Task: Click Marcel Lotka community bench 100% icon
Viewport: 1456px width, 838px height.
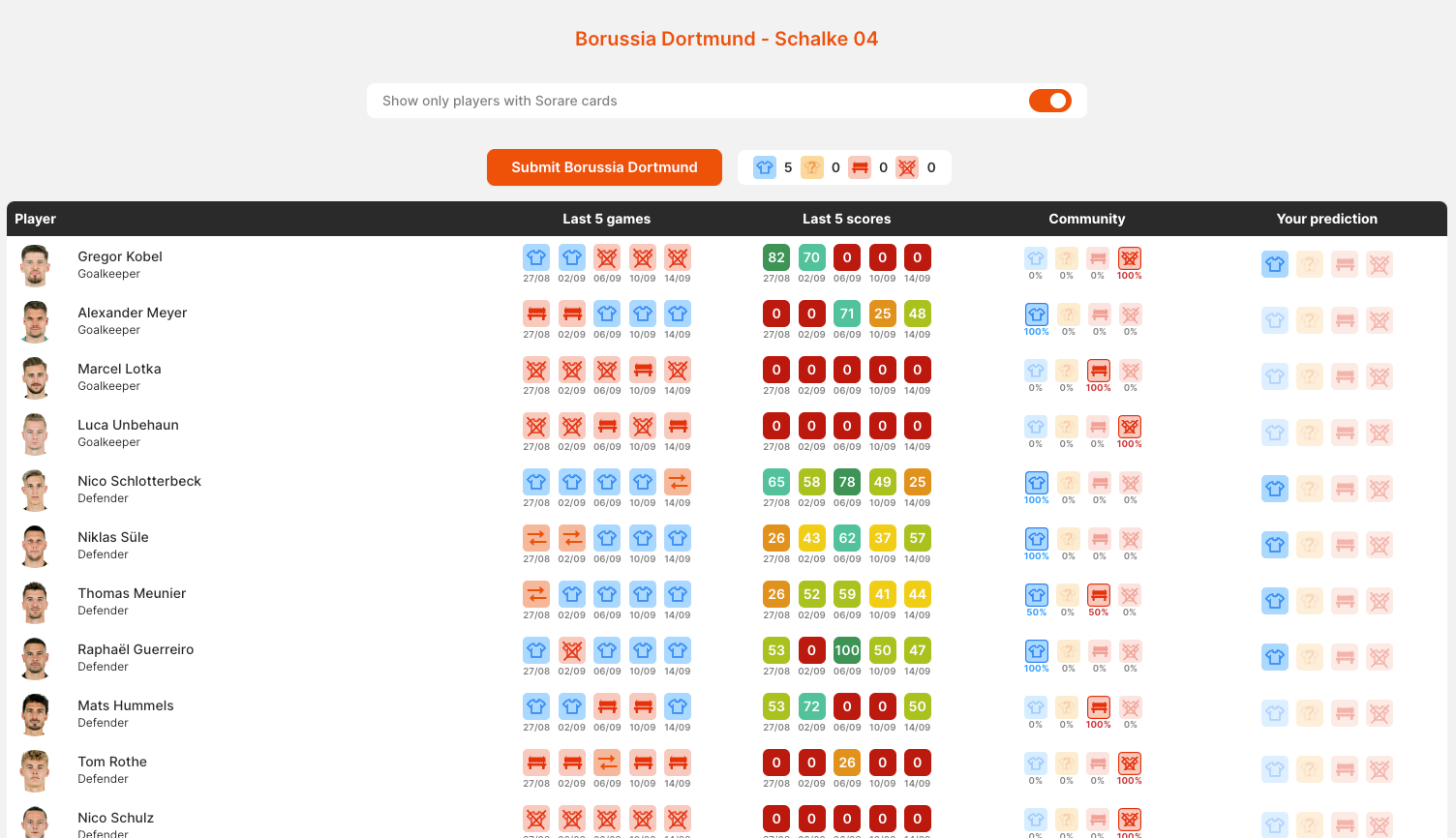Action: pyautogui.click(x=1099, y=371)
